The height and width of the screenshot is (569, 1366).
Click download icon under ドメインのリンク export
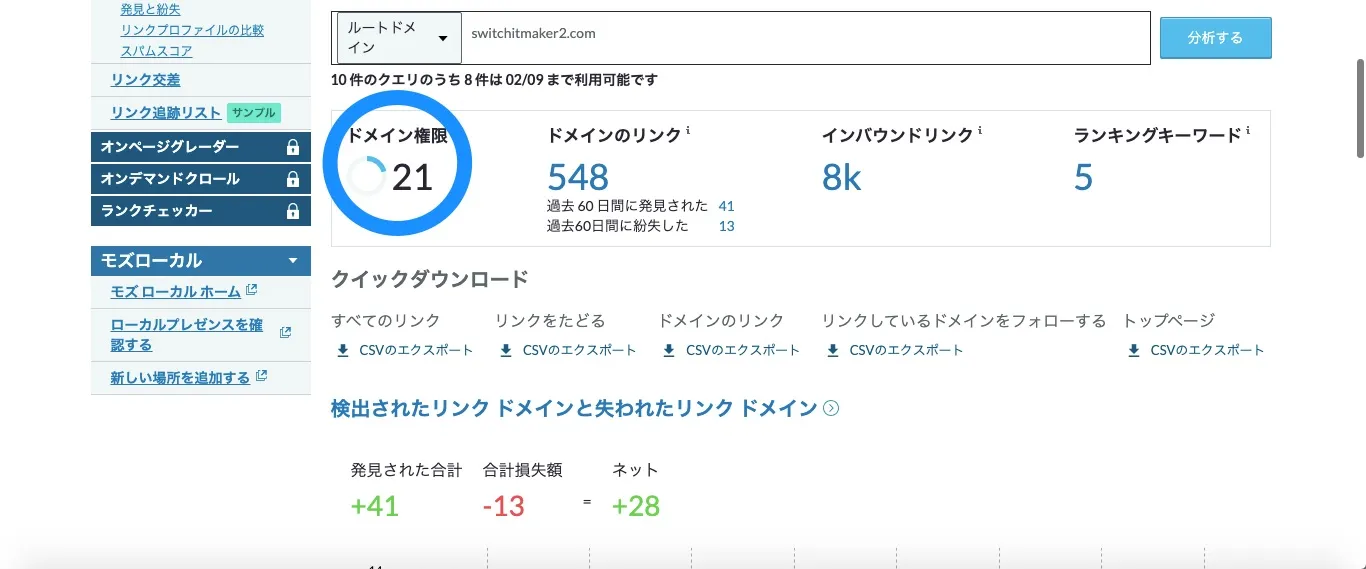tap(669, 350)
